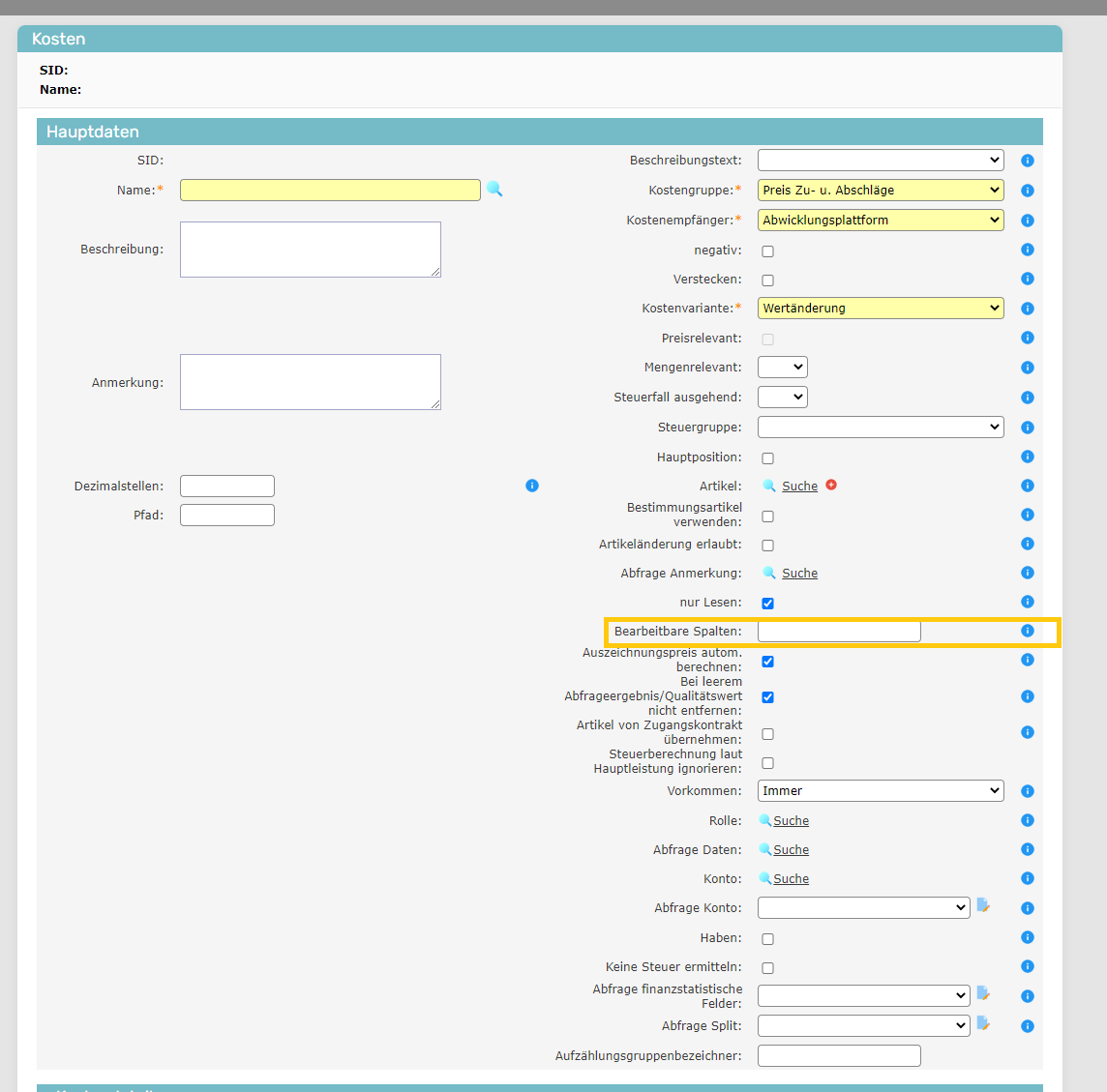Click the magnifier icon beside the Name field
The image size is (1107, 1092).
click(494, 190)
